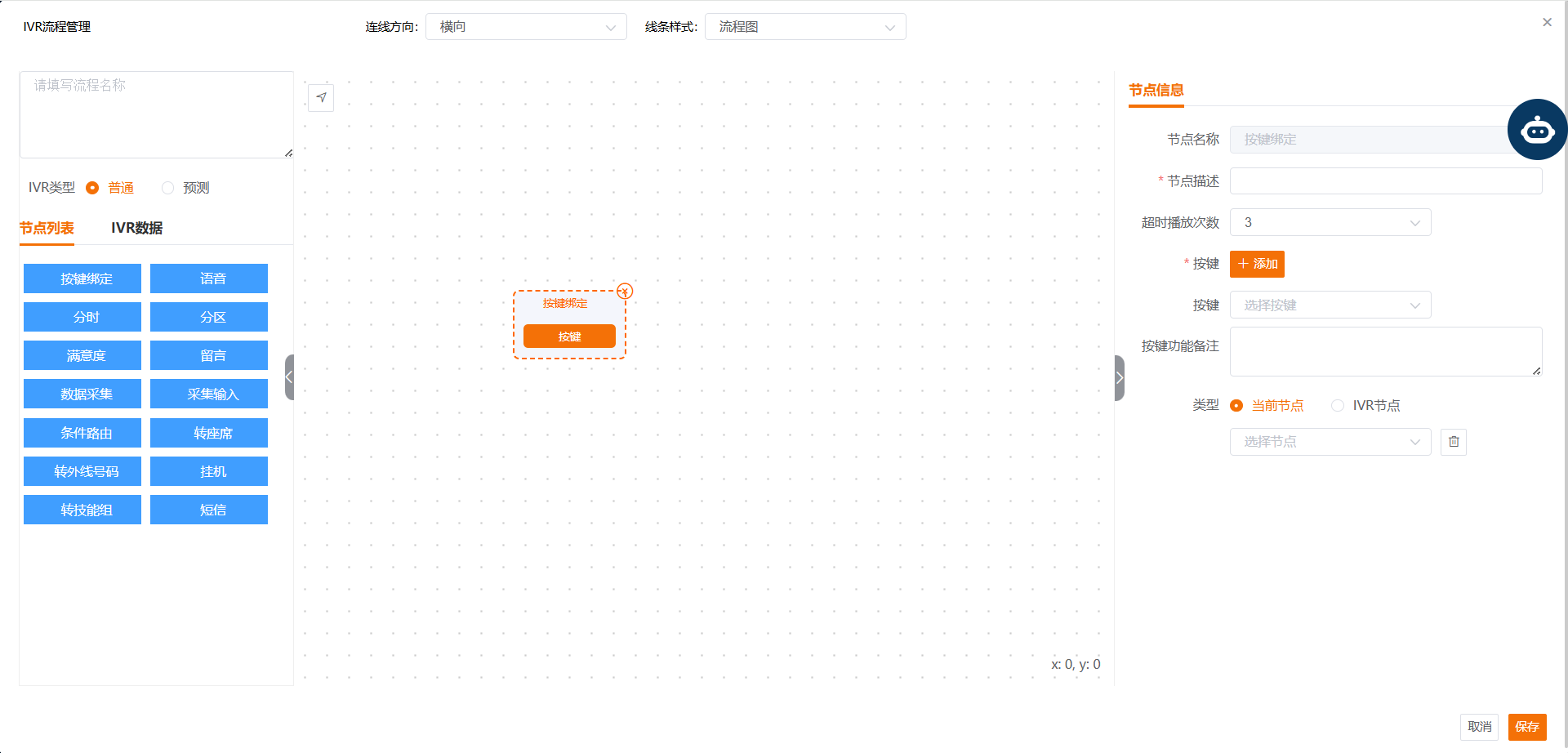Switch to the IVR数据 tab
This screenshot has width=1568, height=753.
coord(136,228)
